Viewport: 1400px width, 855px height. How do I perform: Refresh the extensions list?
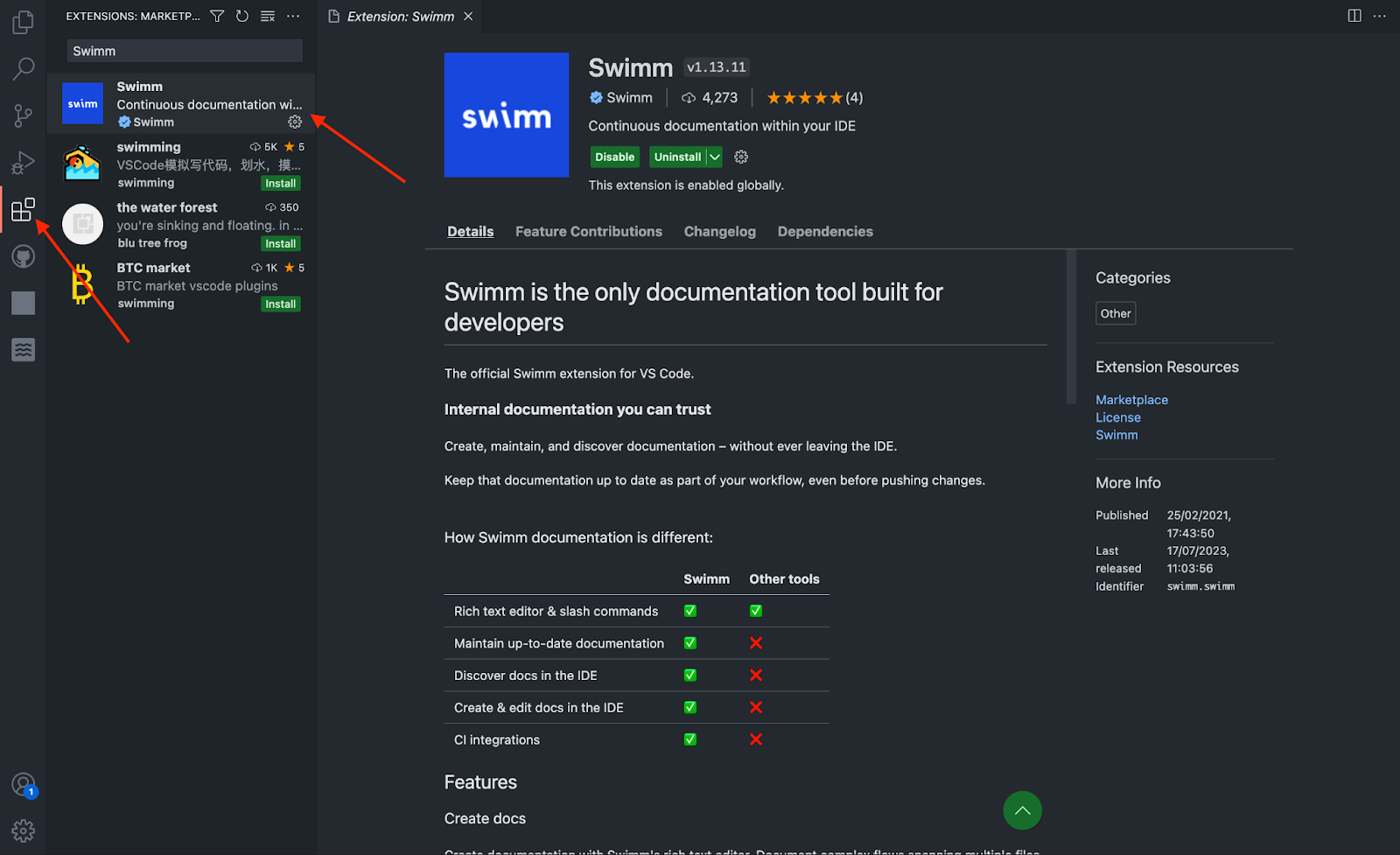coord(242,16)
